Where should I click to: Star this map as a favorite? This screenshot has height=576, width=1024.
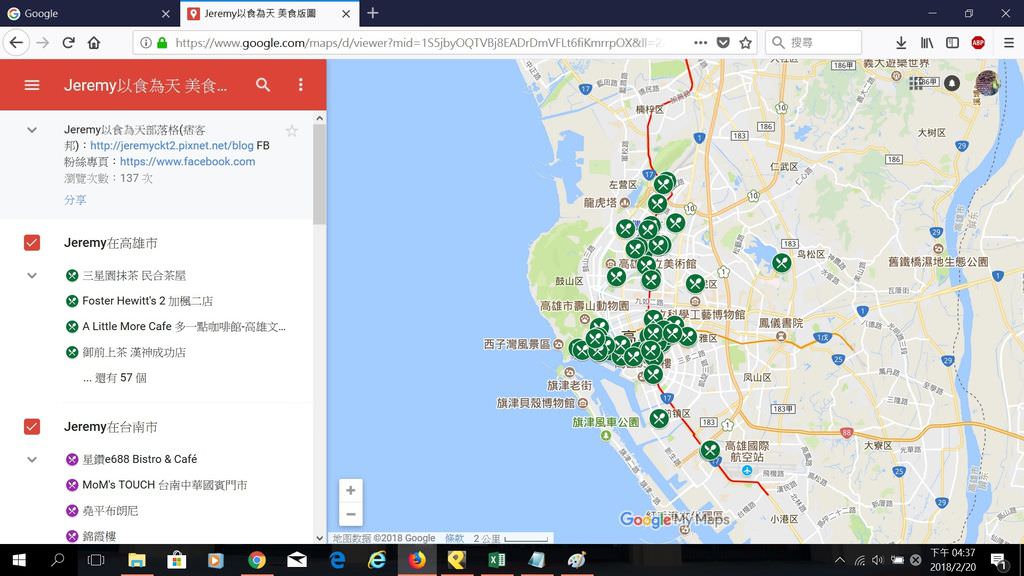click(x=292, y=131)
